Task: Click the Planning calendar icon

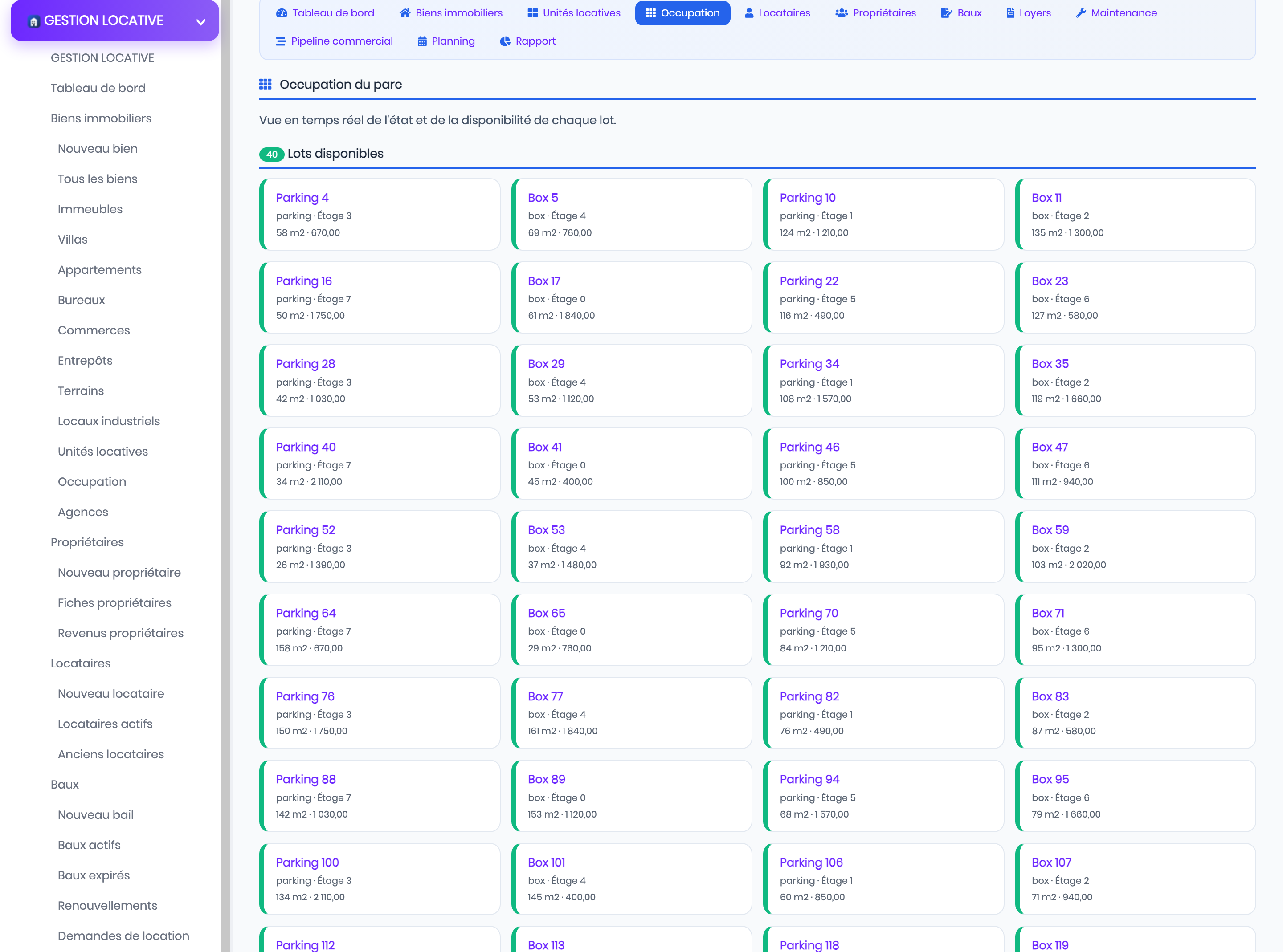Action: click(422, 41)
